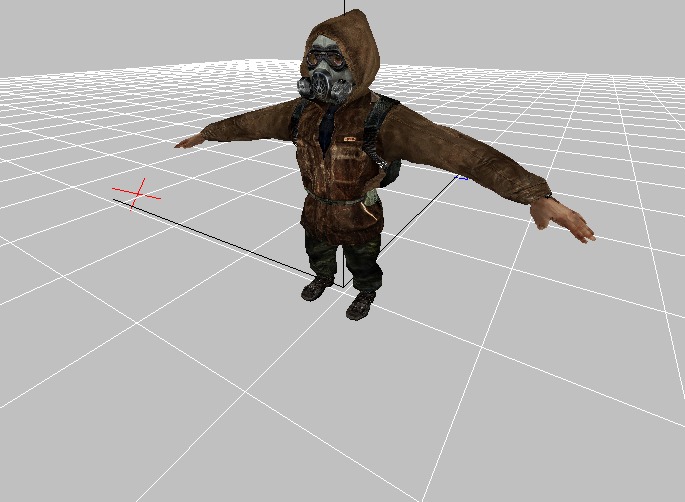Select the backpack on the character's back
Image resolution: width=685 pixels, height=502 pixels.
(390, 173)
